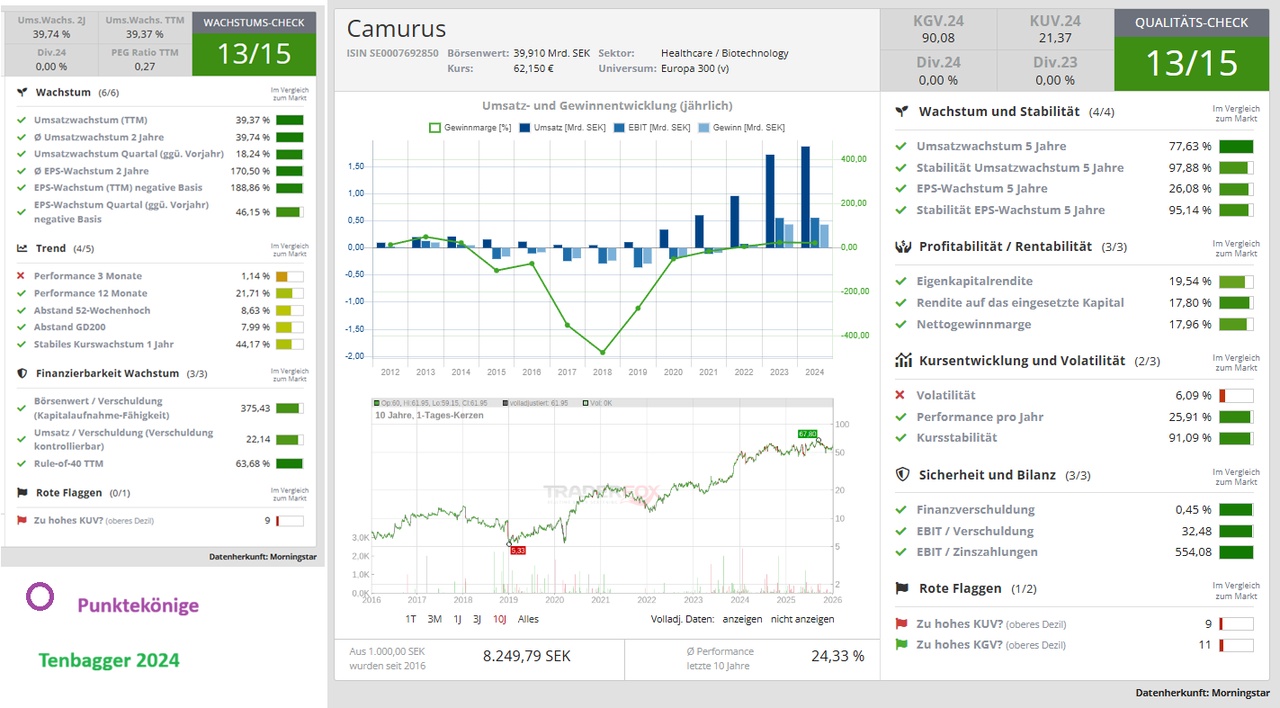This screenshot has height=708, width=1280.
Task: Click the Finanzierbarkeit Wachstum shield icon
Action: 22,373
